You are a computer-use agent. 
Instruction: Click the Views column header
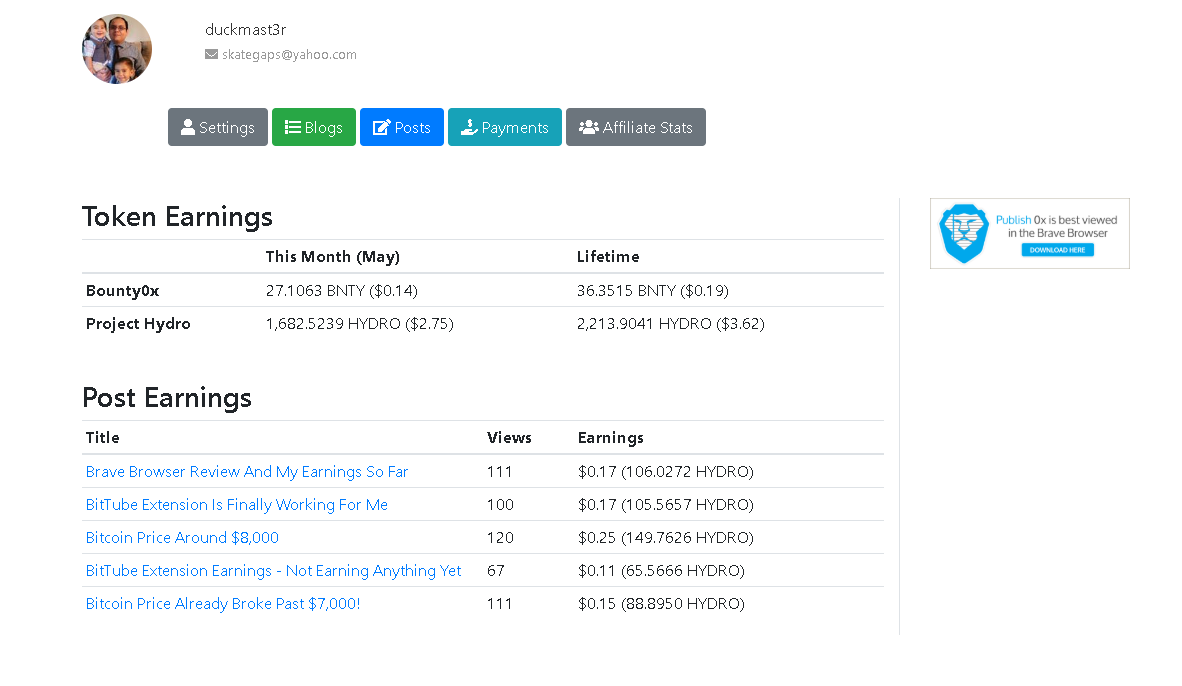(x=509, y=438)
